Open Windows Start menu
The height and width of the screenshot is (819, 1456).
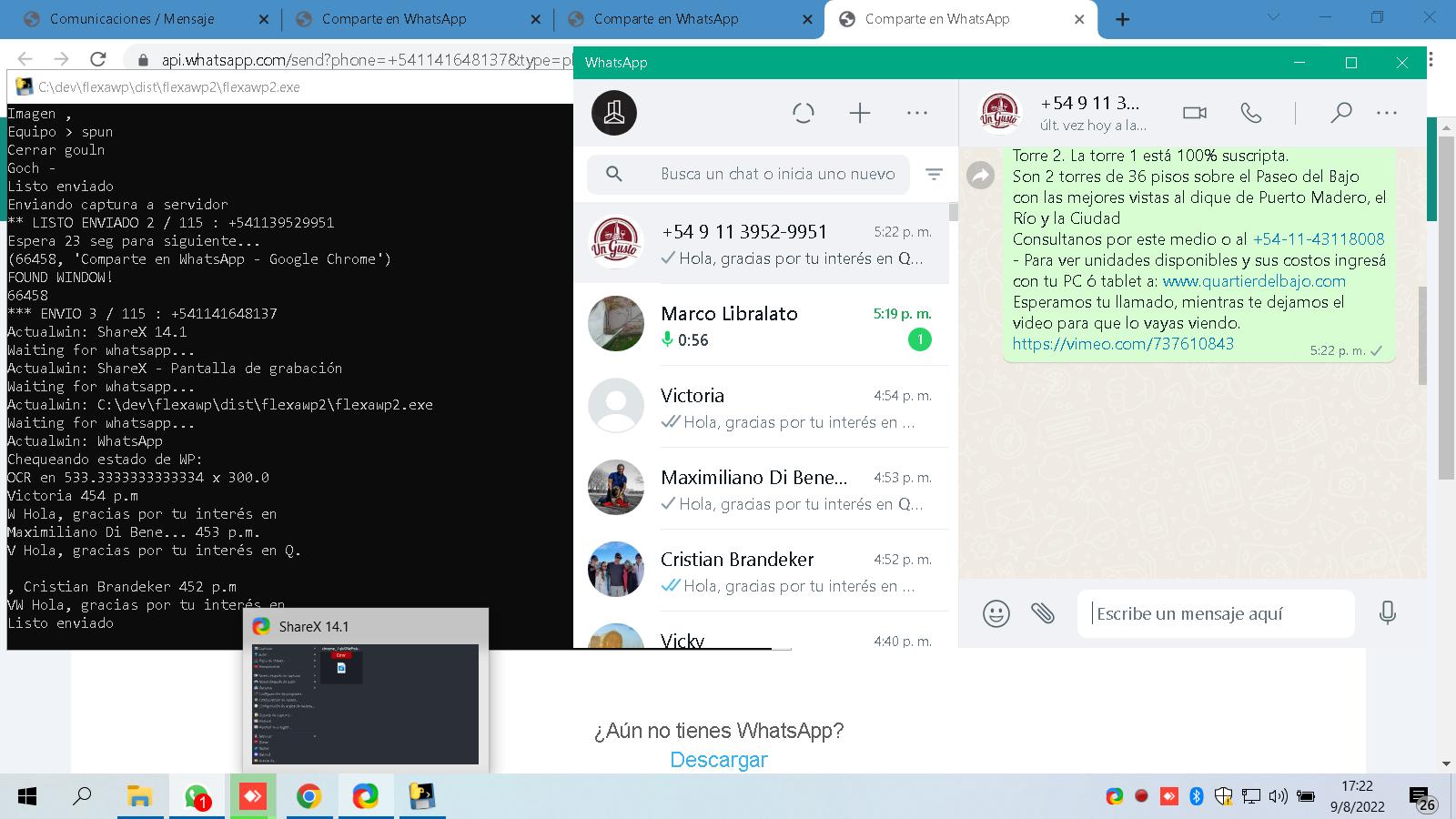click(27, 797)
